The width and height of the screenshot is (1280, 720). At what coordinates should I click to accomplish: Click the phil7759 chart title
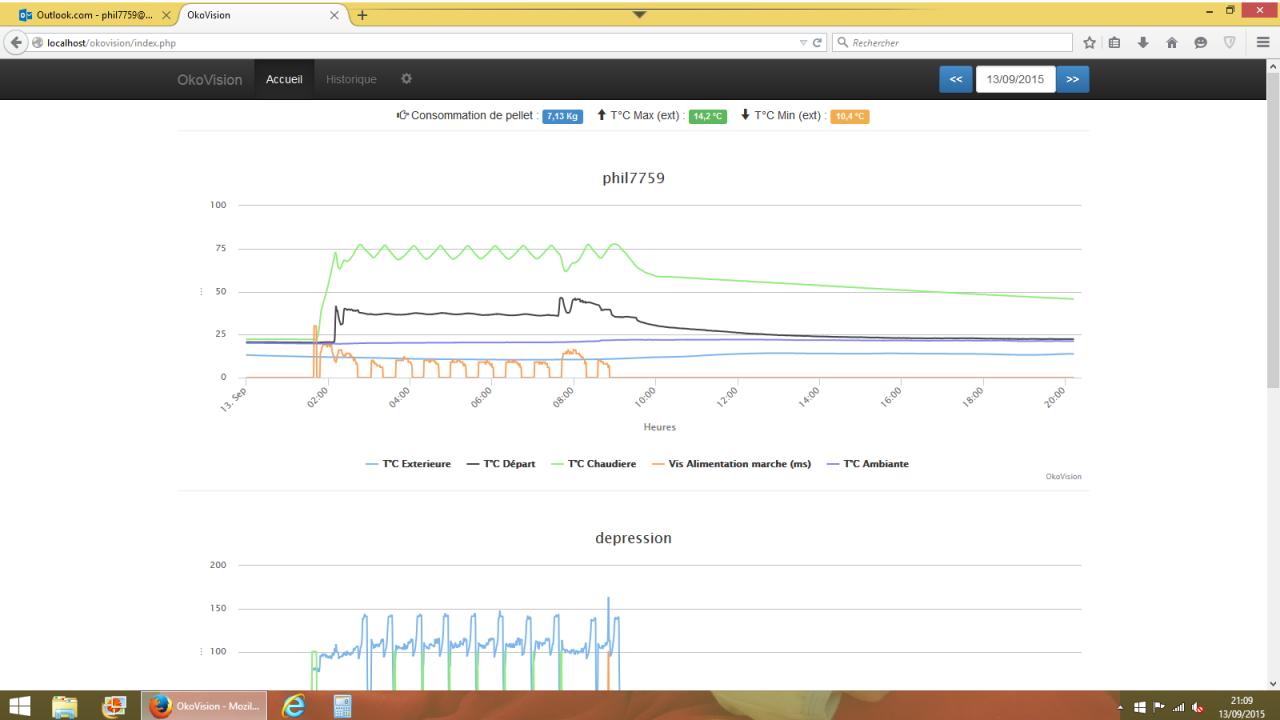(633, 178)
